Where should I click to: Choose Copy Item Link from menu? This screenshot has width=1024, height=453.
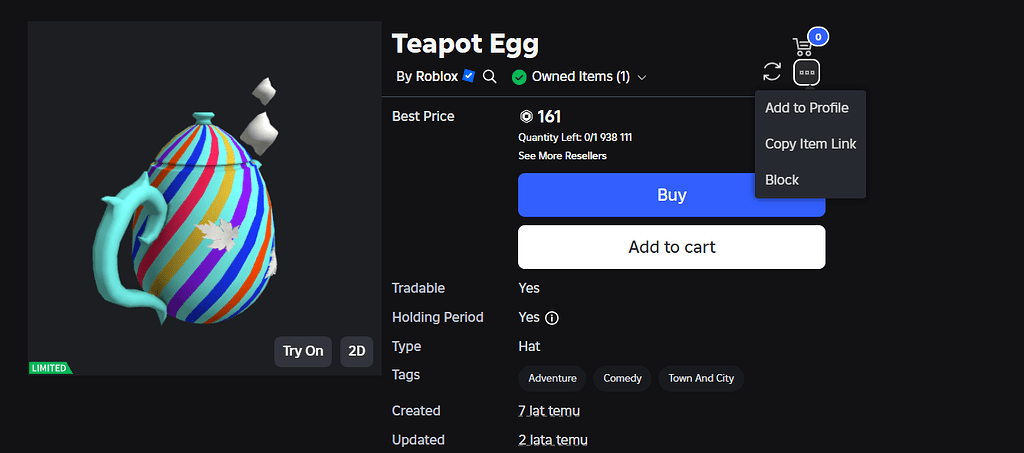tap(810, 144)
